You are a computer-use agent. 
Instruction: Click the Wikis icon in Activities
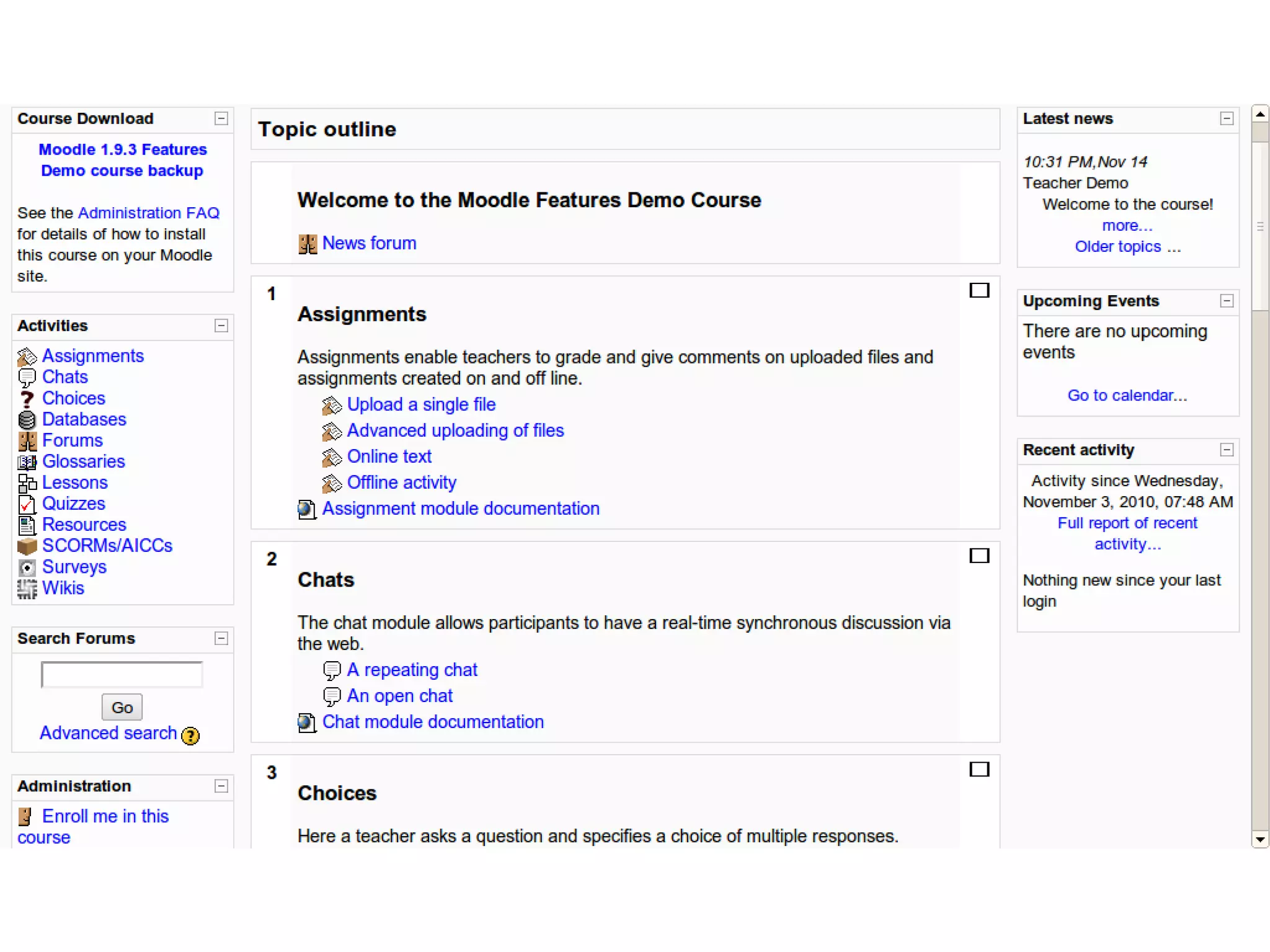coord(27,589)
